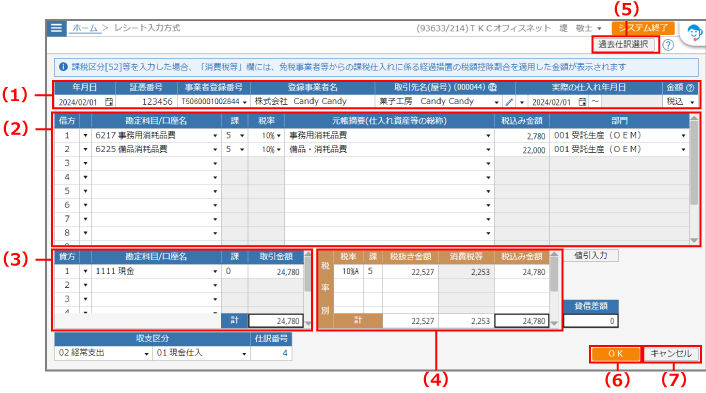The width and height of the screenshot is (706, 393).
Task: Open calendar for 実際の仕入れ年月日 field
Action: click(x=582, y=102)
